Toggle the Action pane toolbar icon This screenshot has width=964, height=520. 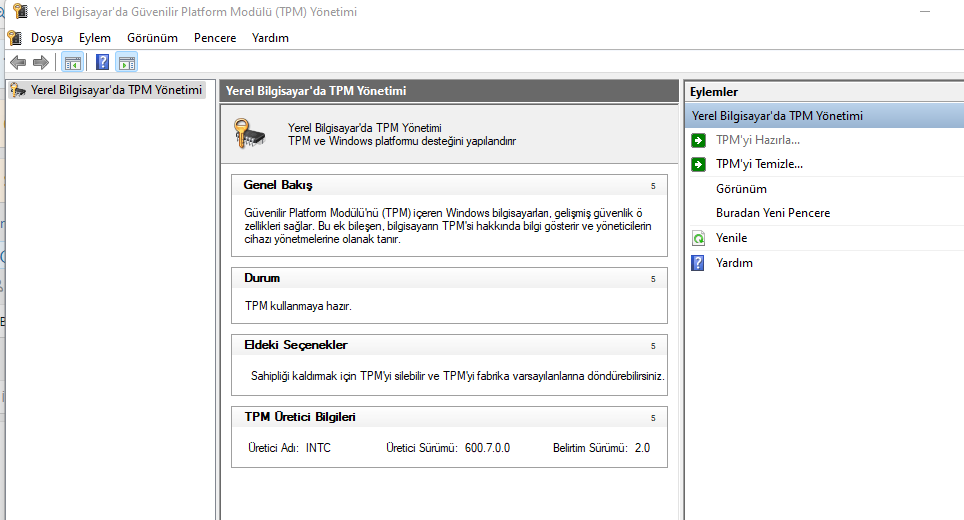(127, 62)
